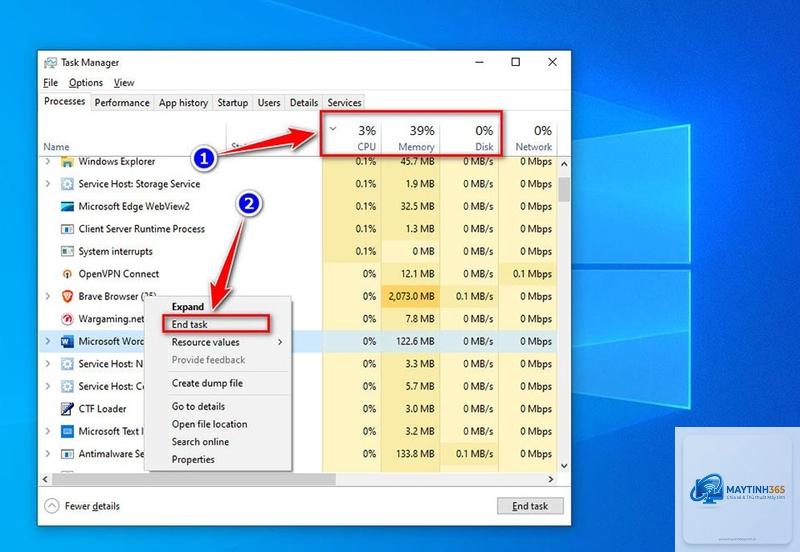This screenshot has width=800, height=552.
Task: Expand Service Host: Storage Service group
Action: tap(48, 184)
